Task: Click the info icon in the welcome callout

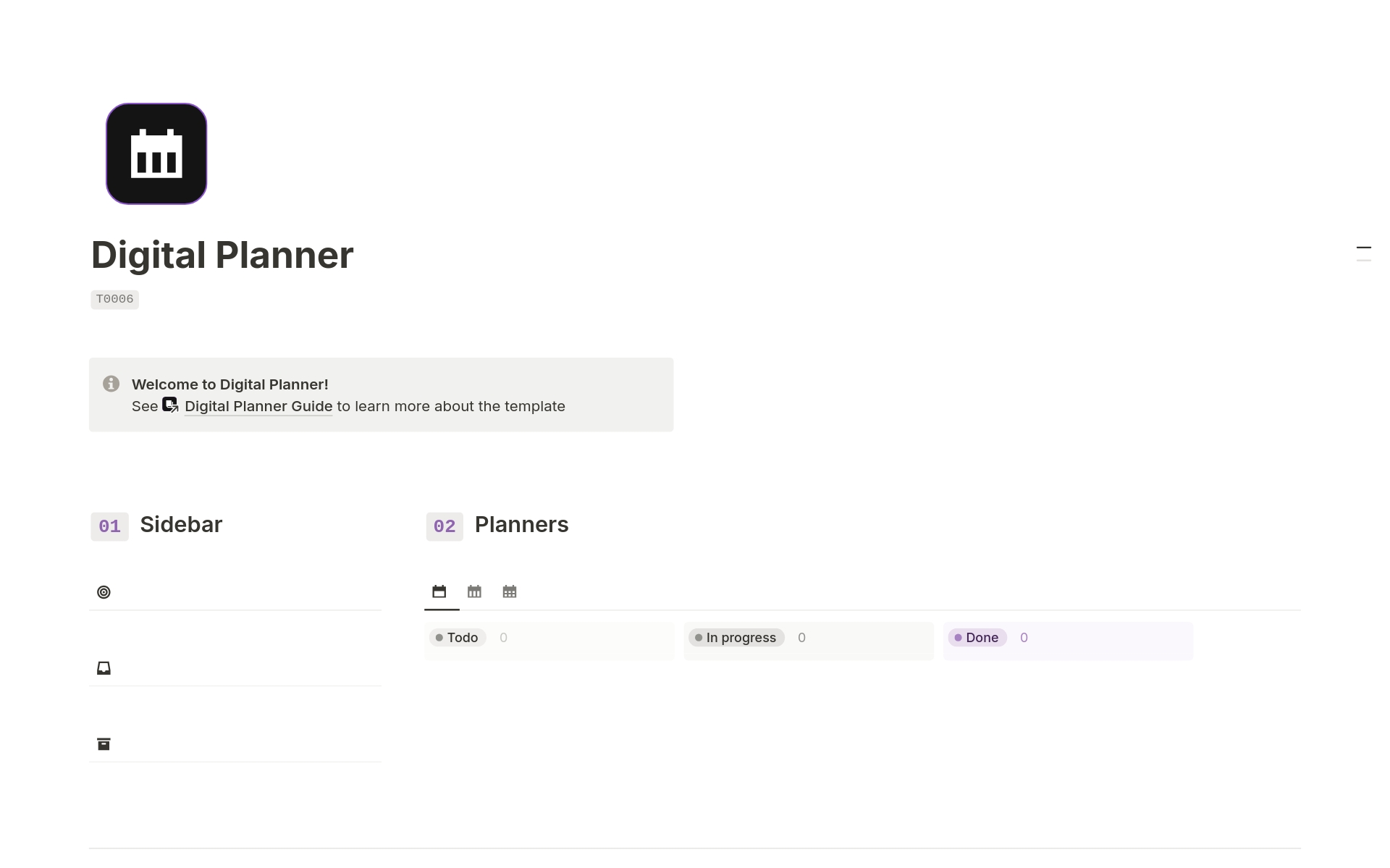Action: coord(110,384)
